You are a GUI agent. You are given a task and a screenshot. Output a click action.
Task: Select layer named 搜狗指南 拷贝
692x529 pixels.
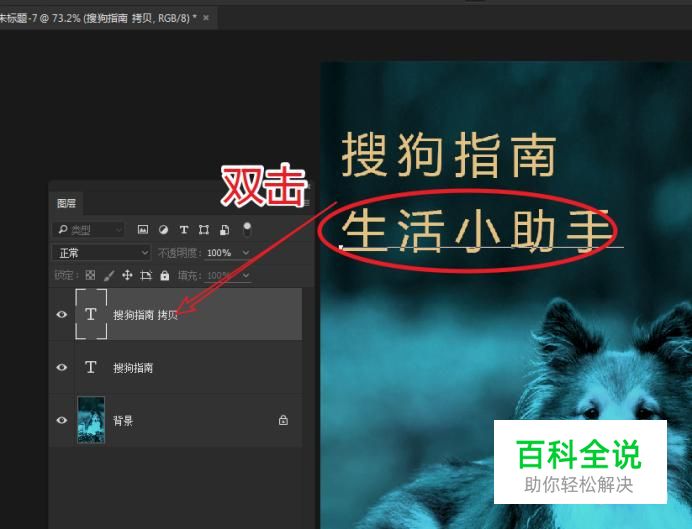pos(146,315)
